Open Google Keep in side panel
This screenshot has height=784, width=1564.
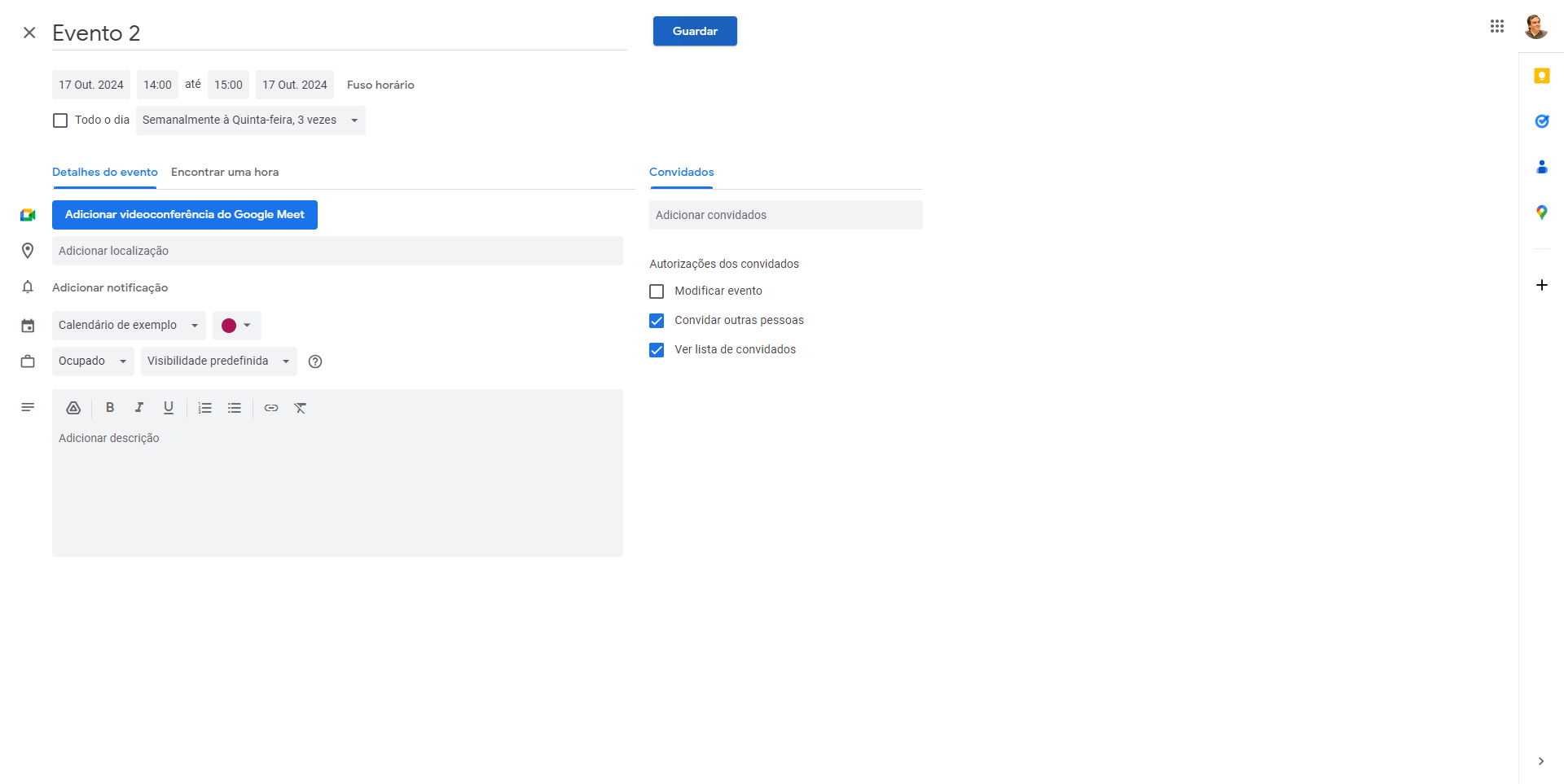pyautogui.click(x=1541, y=76)
